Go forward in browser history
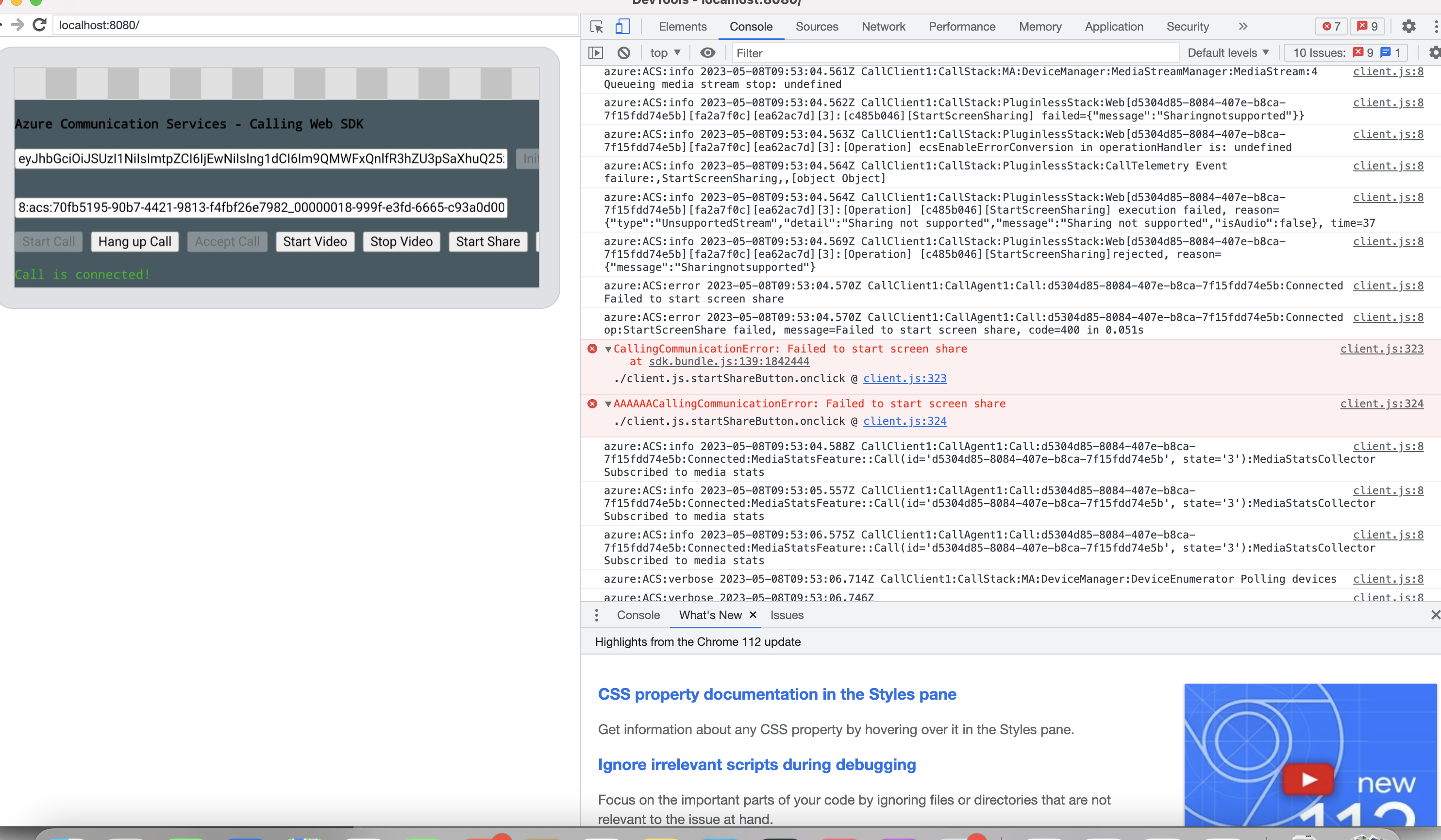Viewport: 1441px width, 840px height. (18, 25)
